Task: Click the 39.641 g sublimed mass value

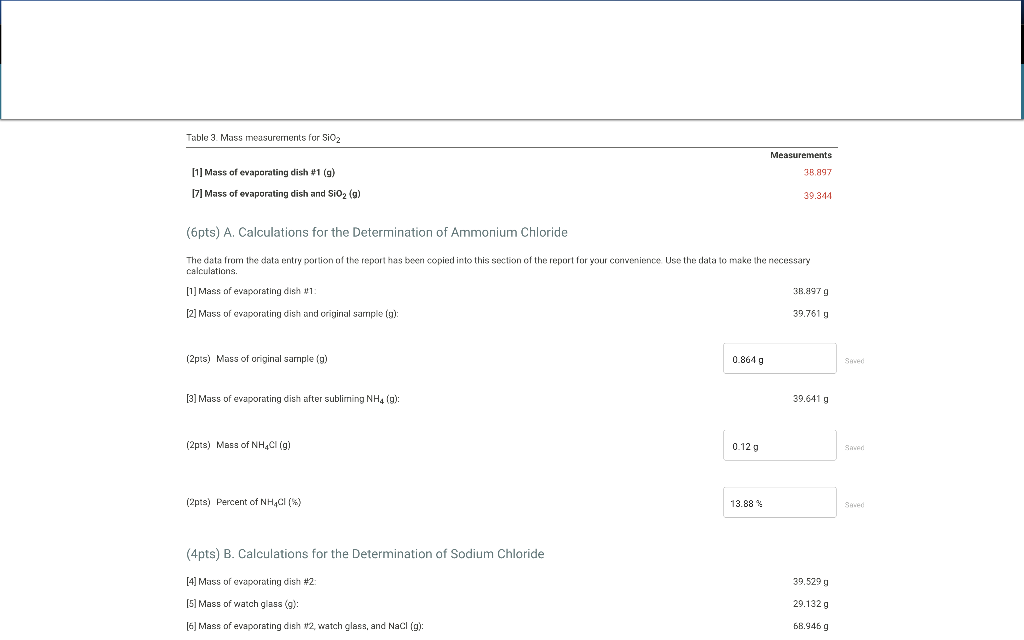Action: (x=809, y=398)
